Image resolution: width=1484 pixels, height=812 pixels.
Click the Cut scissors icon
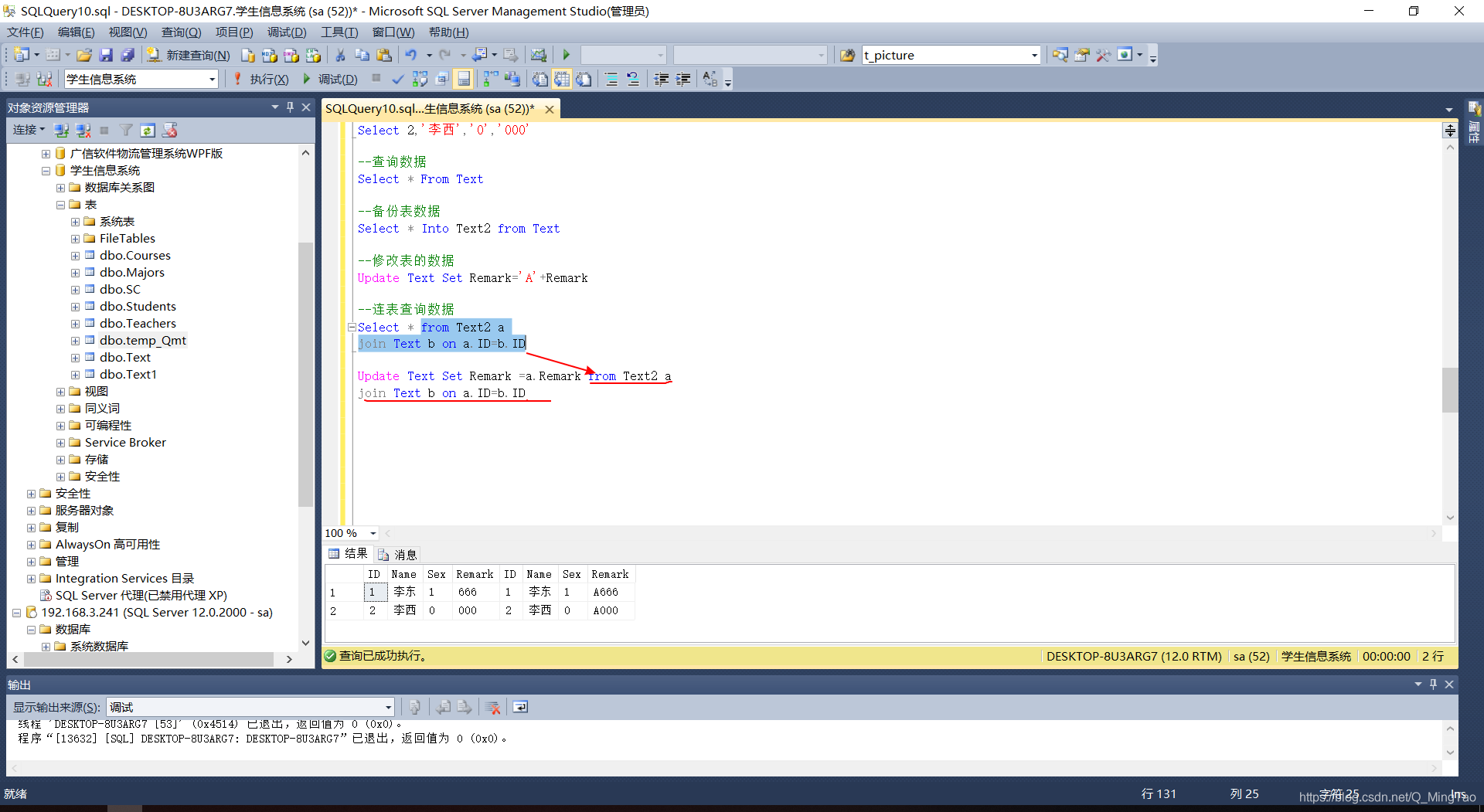[340, 55]
